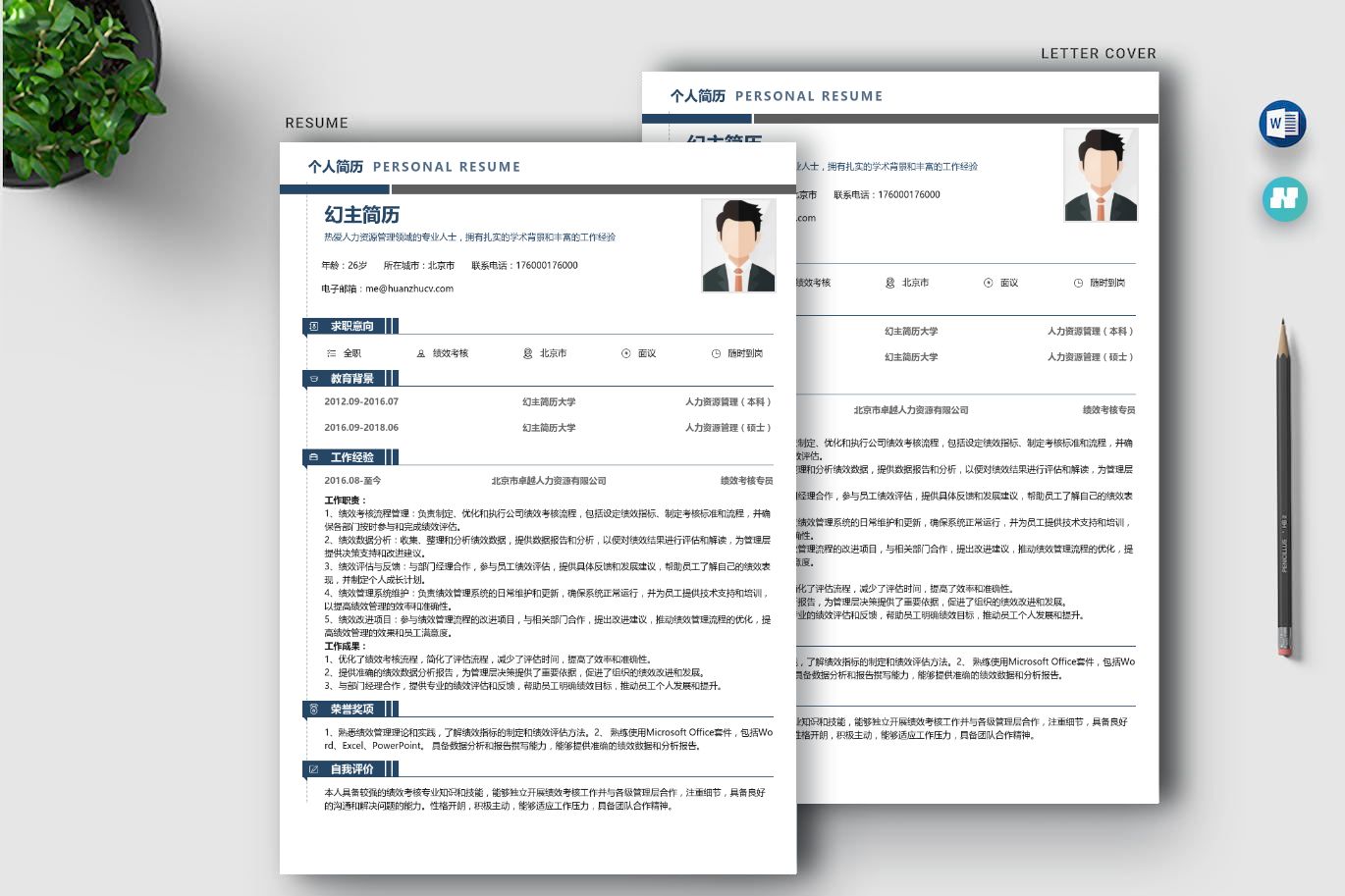This screenshot has width=1345, height=896.
Task: Select the avatar photo on front resume
Action: (x=738, y=245)
